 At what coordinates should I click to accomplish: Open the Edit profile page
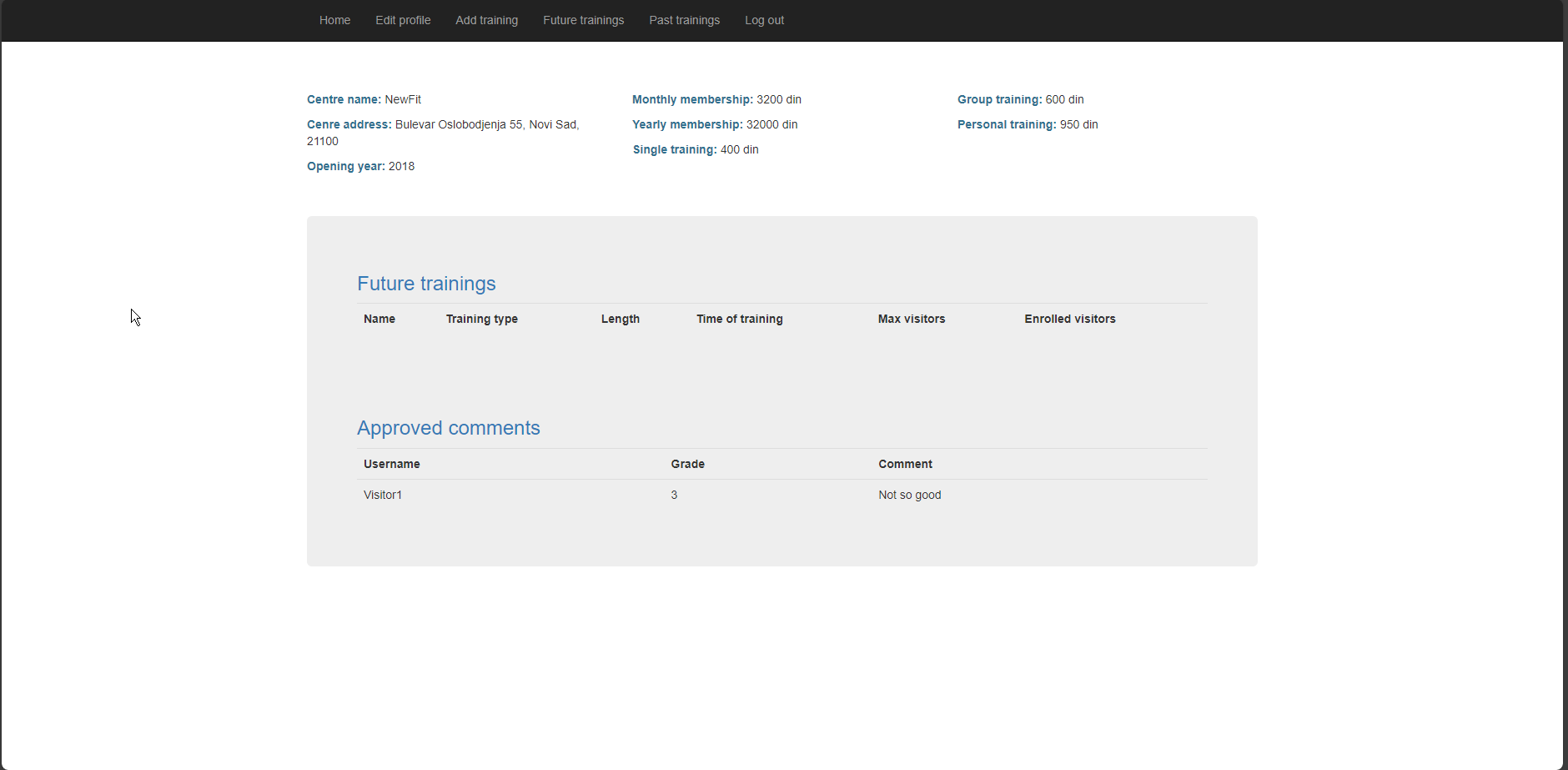pos(403,20)
